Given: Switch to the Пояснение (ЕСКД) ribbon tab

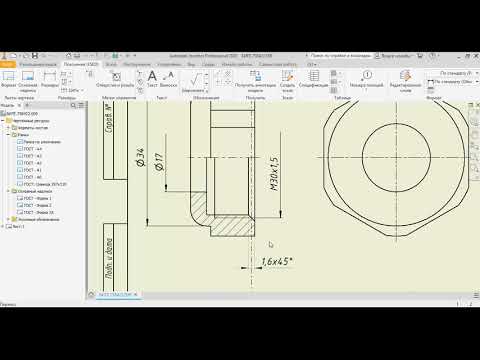Looking at the screenshot, I should 81,64.
